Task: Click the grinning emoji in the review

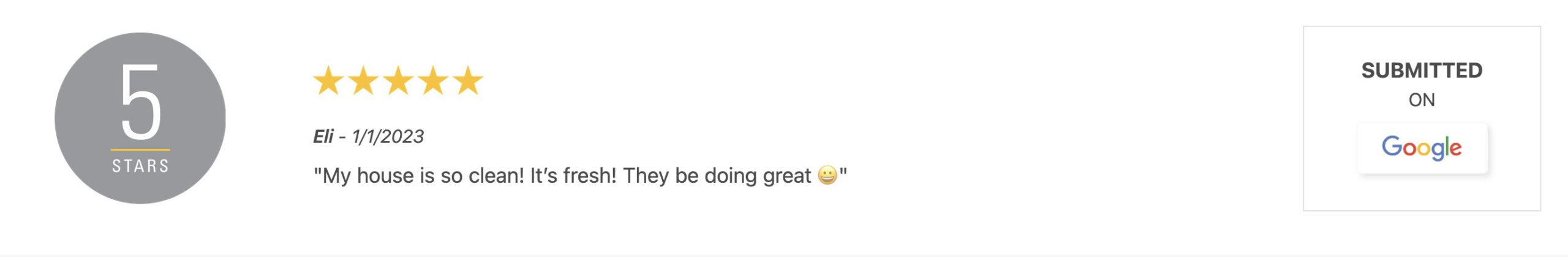Action: pyautogui.click(x=827, y=175)
